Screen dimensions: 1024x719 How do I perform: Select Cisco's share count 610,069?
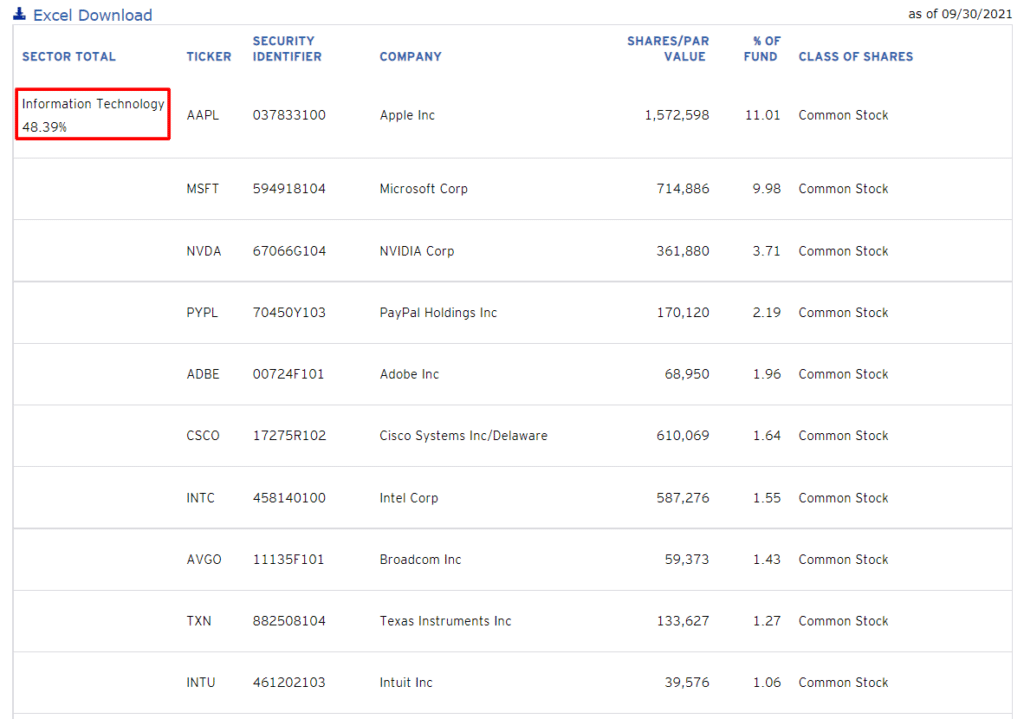click(683, 436)
